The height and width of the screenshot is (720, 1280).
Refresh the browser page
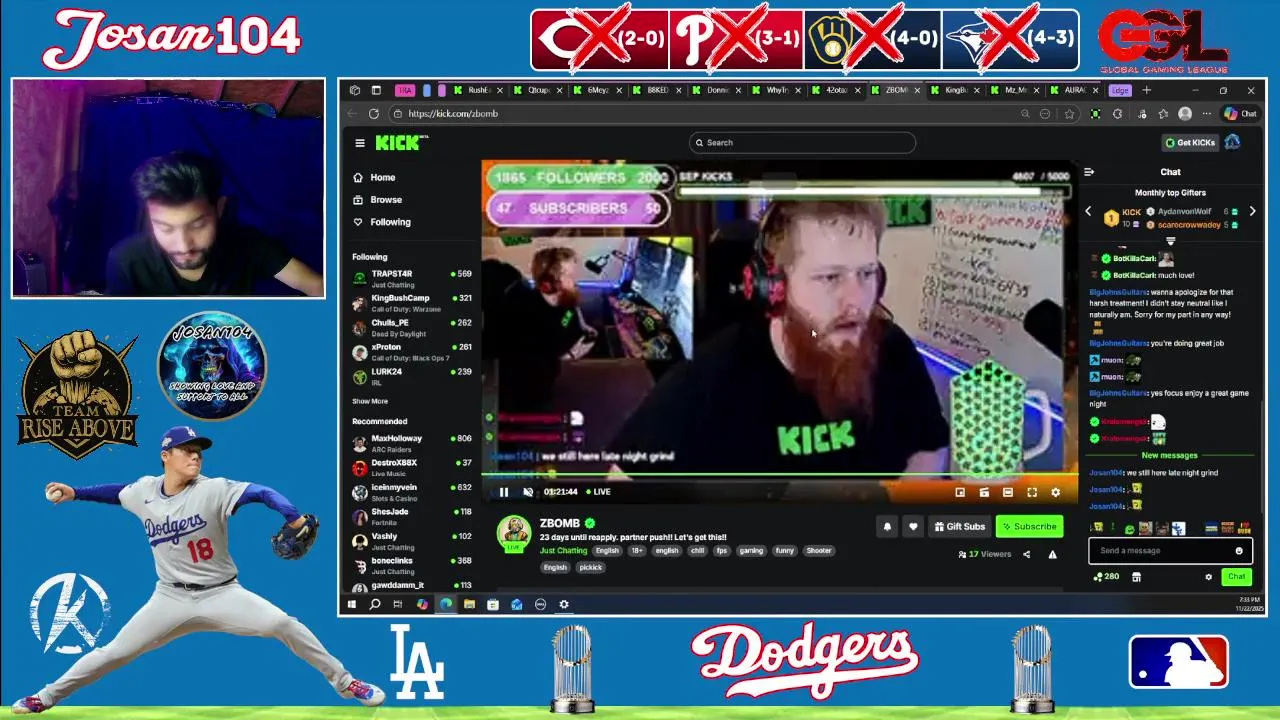(x=374, y=114)
